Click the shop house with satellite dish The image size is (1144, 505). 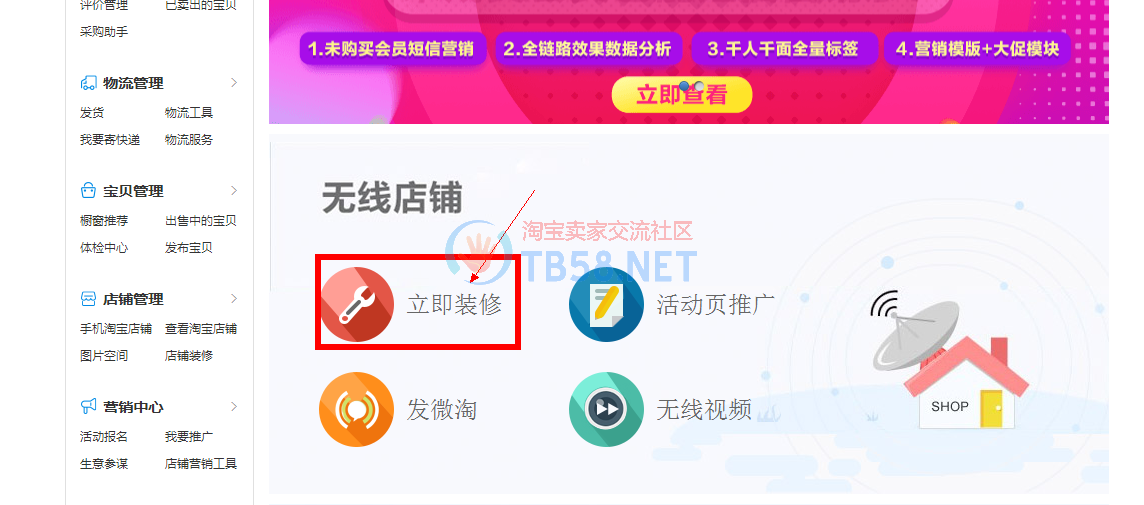point(948,360)
